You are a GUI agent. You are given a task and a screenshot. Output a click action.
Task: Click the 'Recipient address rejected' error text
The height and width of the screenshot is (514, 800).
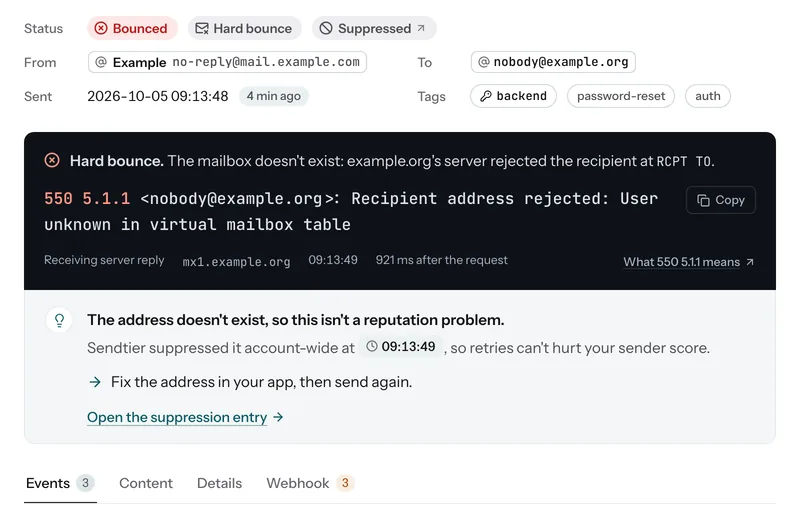coord(480,198)
